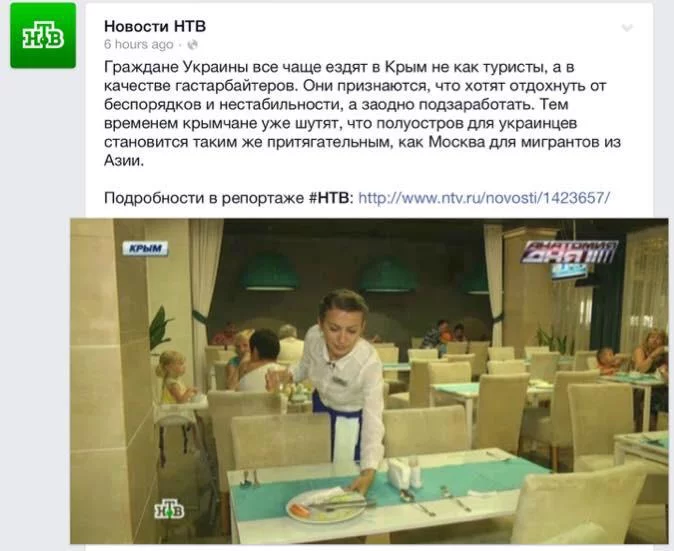674x551 pixels.
Task: Open the restaurant photo attachment
Action: (369, 381)
